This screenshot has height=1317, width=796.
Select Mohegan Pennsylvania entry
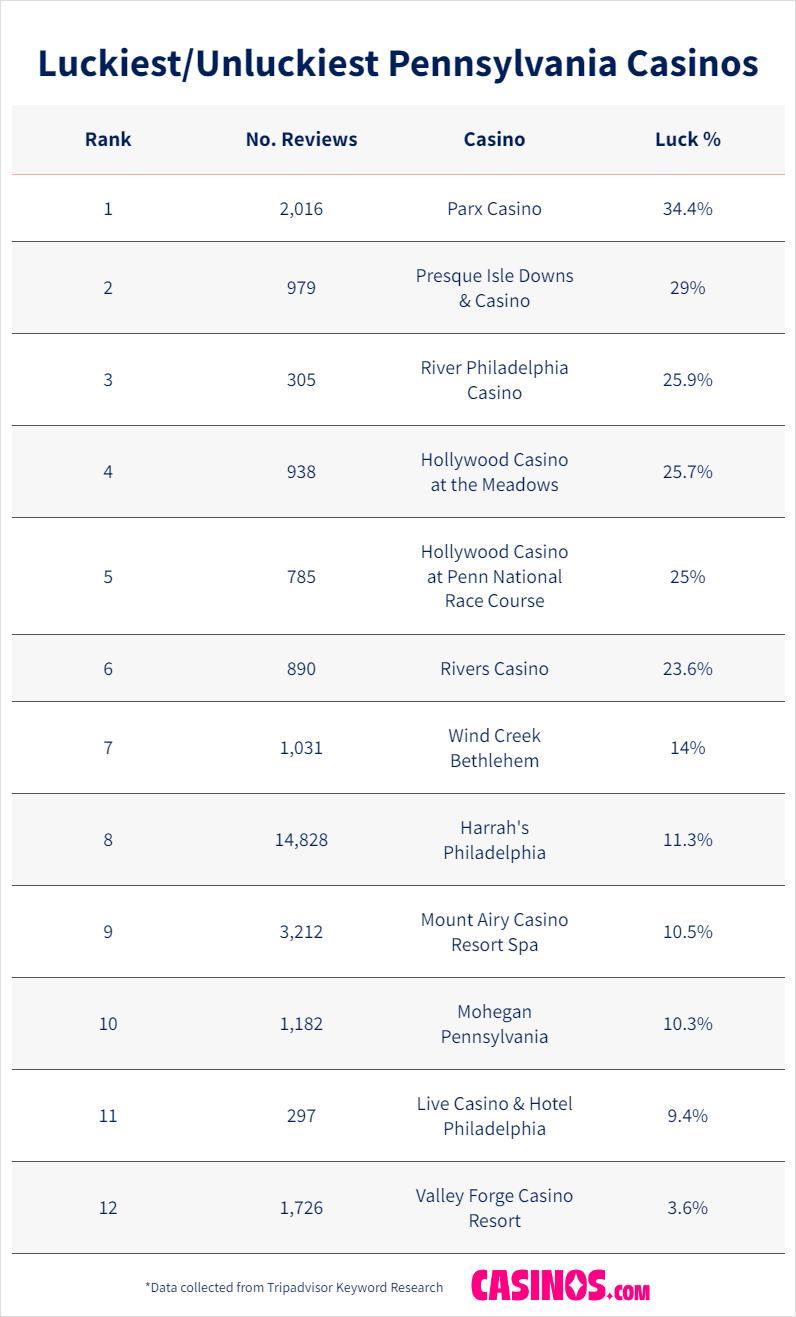[494, 1024]
